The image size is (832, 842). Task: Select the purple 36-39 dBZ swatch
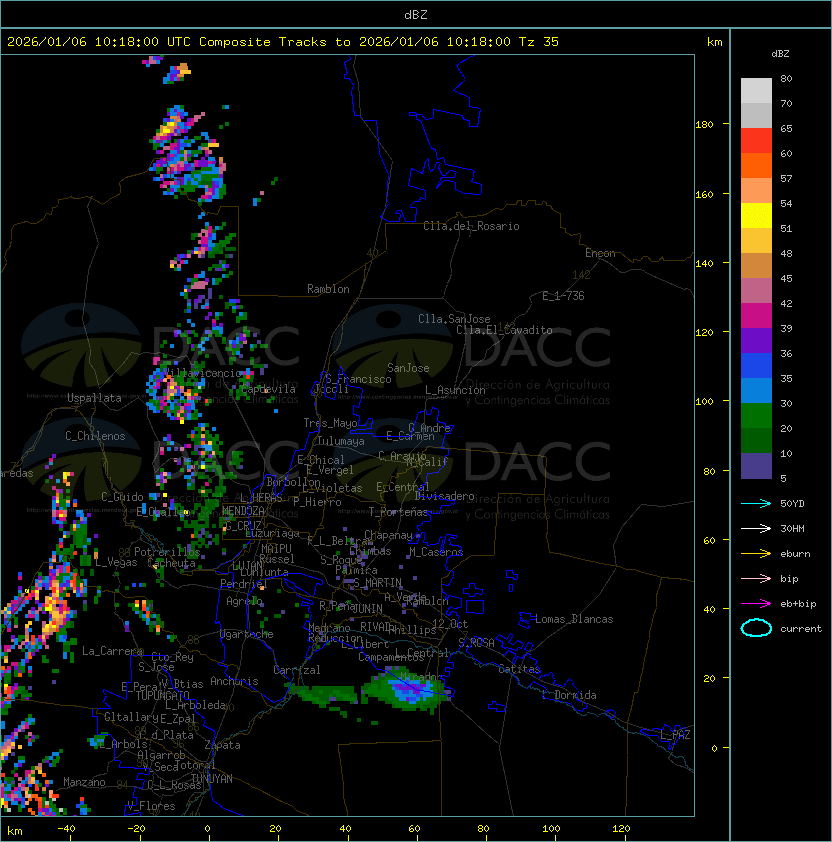tap(756, 341)
